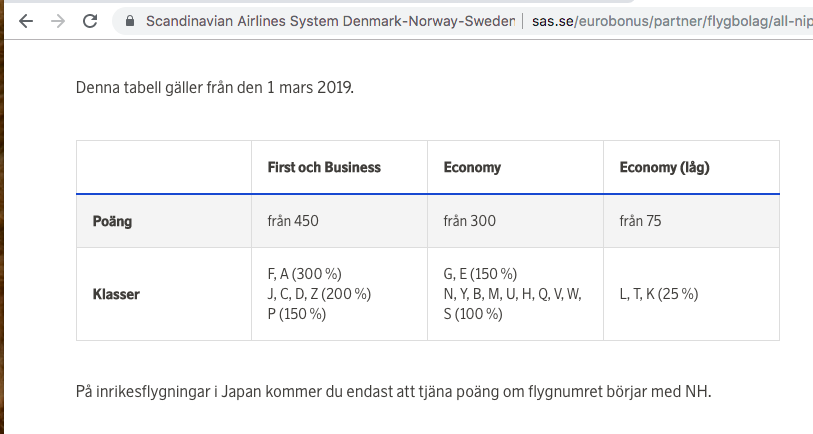Viewport: 813px width, 434px height.
Task: Click the 'J, C, D, Z (200 %)' line
Action: coord(319,294)
